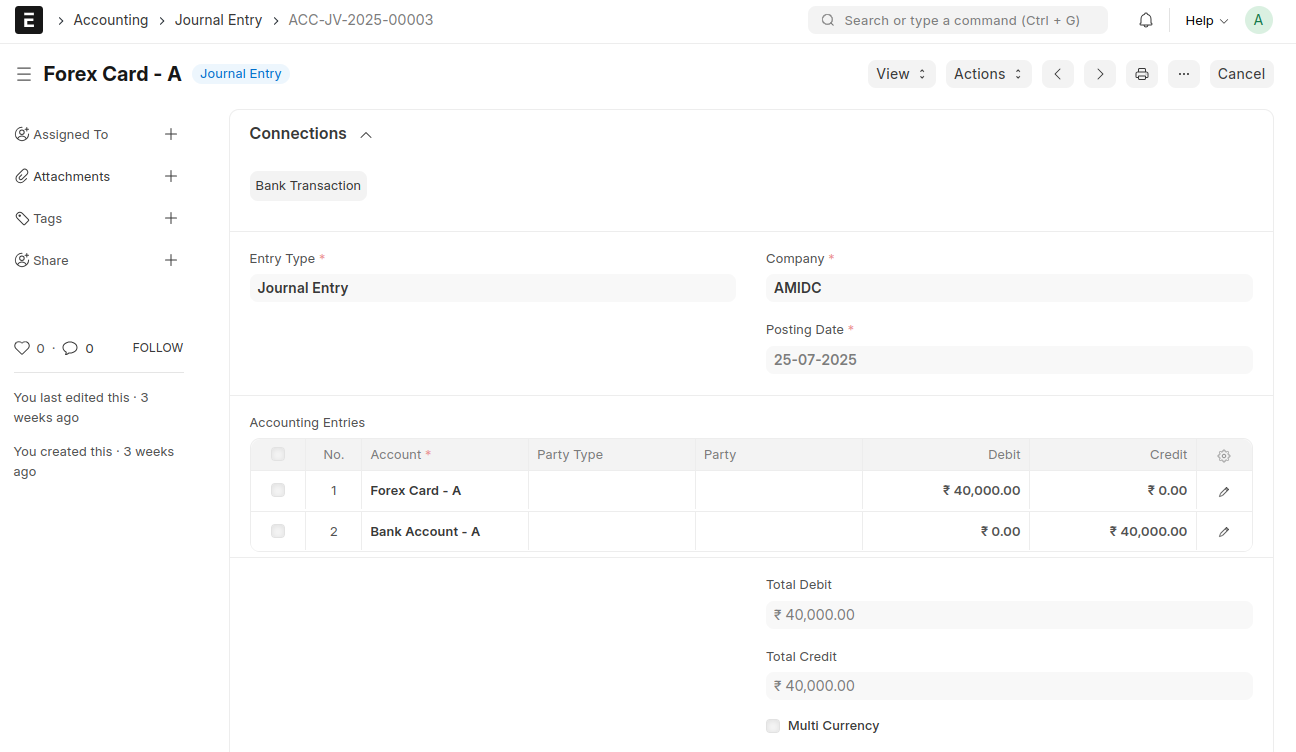This screenshot has height=752, width=1296.
Task: Open the table settings gear icon
Action: tap(1224, 455)
